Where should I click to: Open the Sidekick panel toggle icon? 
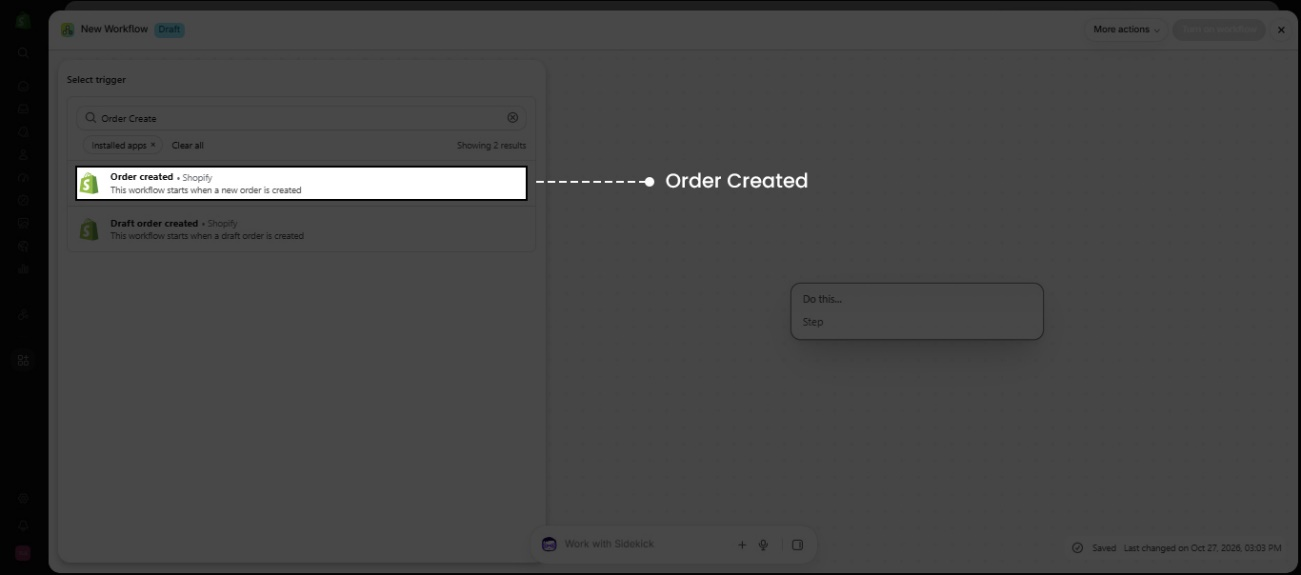797,545
